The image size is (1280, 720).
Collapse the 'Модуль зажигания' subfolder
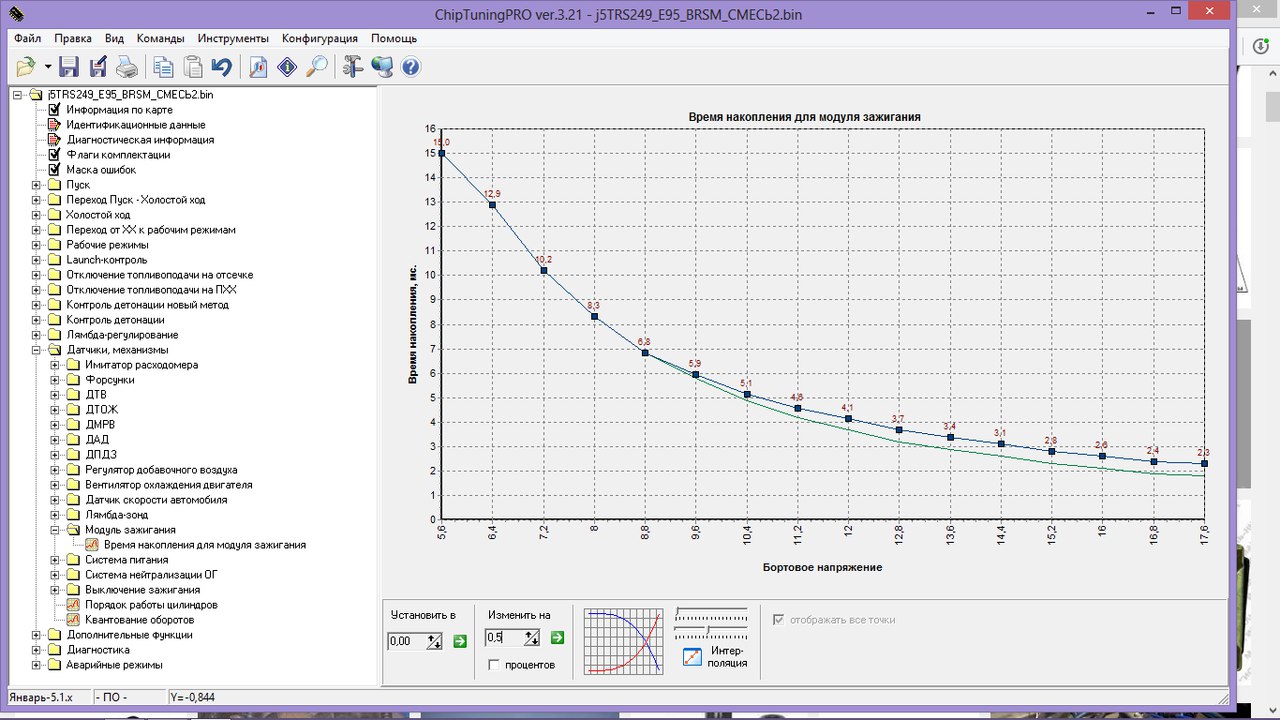(56, 530)
